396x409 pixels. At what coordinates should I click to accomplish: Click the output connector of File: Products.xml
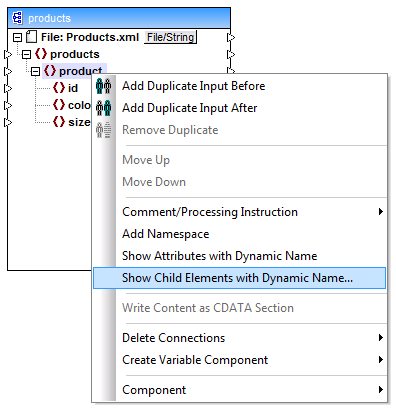click(231, 37)
